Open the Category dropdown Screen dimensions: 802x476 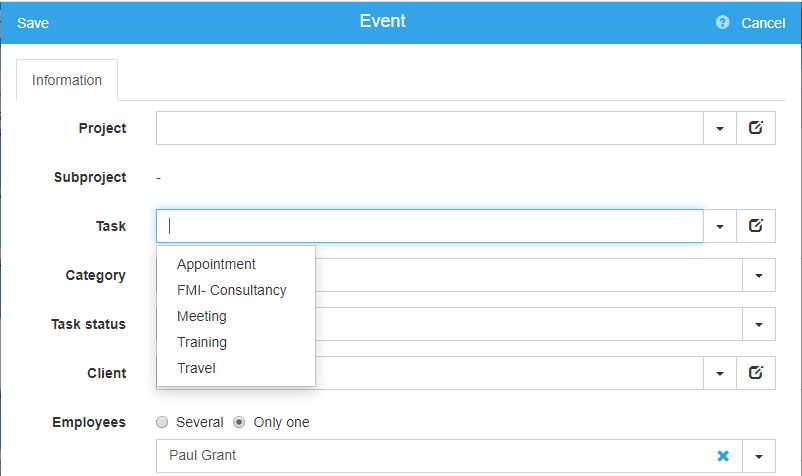[758, 276]
